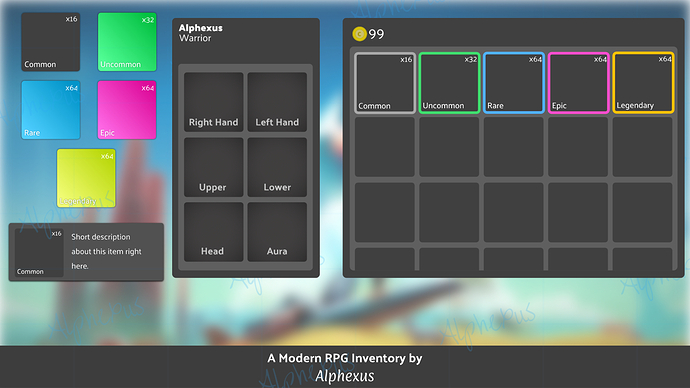This screenshot has height=388, width=690.
Task: Select the pink-bordered Epic inventory item
Action: pyautogui.click(x=578, y=83)
